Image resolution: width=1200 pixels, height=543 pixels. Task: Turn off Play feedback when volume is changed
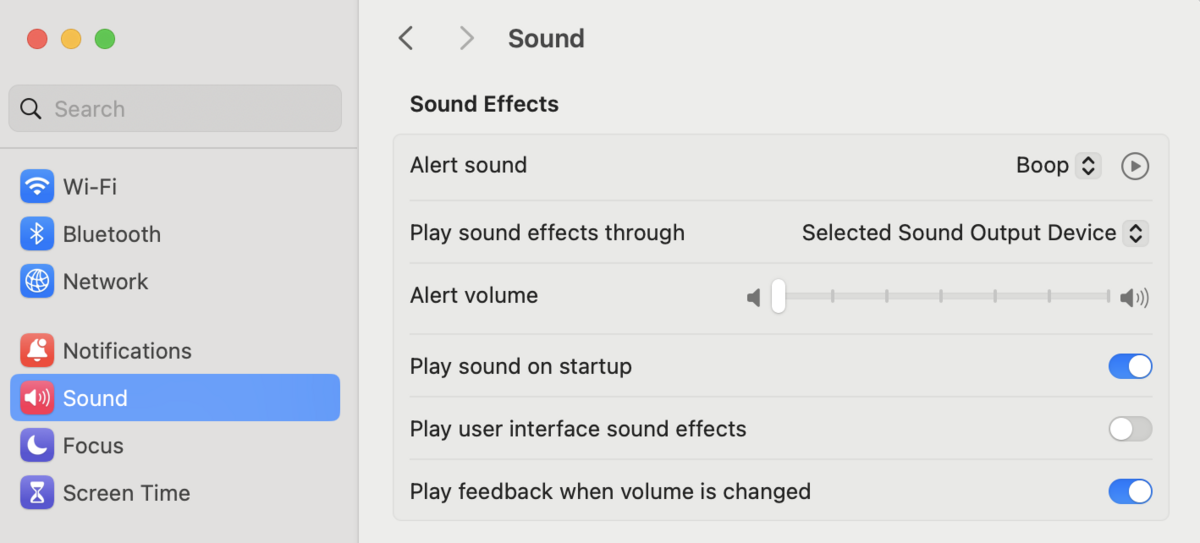[x=1130, y=492]
